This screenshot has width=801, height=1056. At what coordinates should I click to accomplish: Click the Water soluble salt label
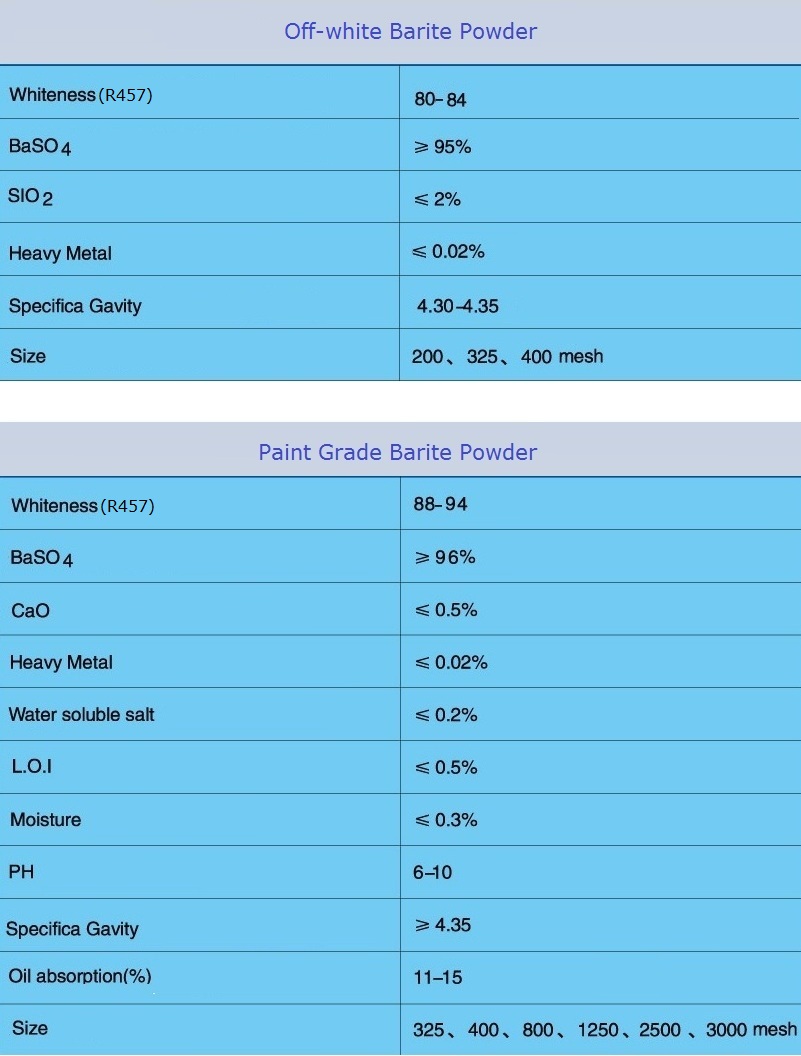coord(81,715)
